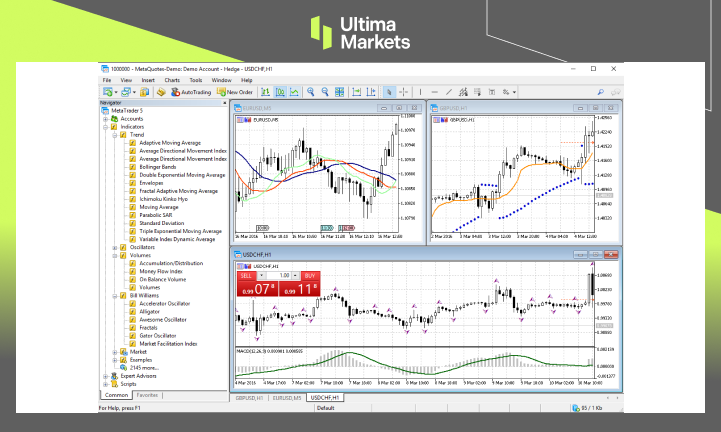Expand the Scripts node
Viewport: 721px width, 432px height.
pyautogui.click(x=105, y=384)
